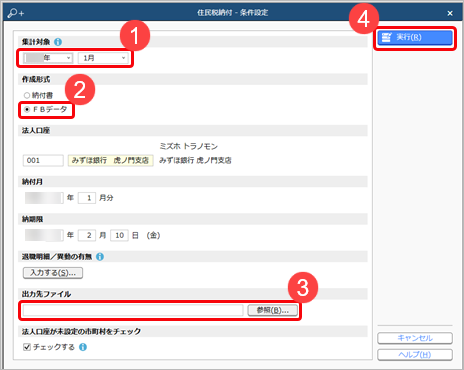464x370 pixels.
Task: Open the 1月 month dropdown
Action: pos(103,58)
